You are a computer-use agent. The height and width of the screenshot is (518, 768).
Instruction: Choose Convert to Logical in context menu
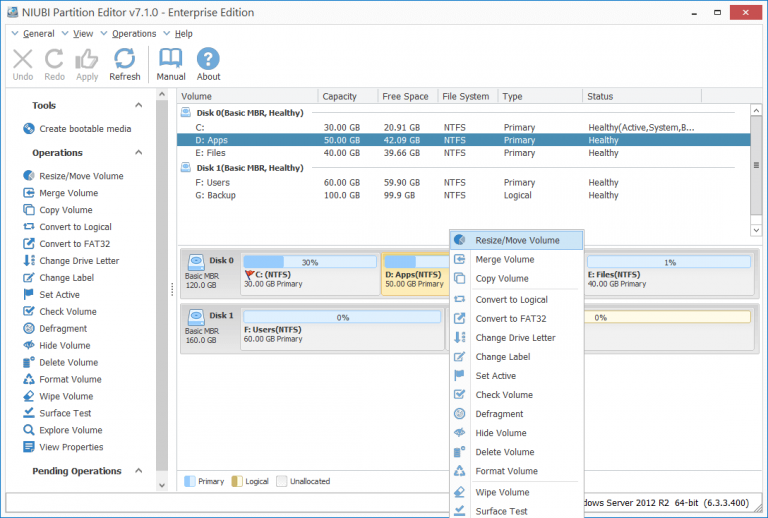[x=516, y=300]
